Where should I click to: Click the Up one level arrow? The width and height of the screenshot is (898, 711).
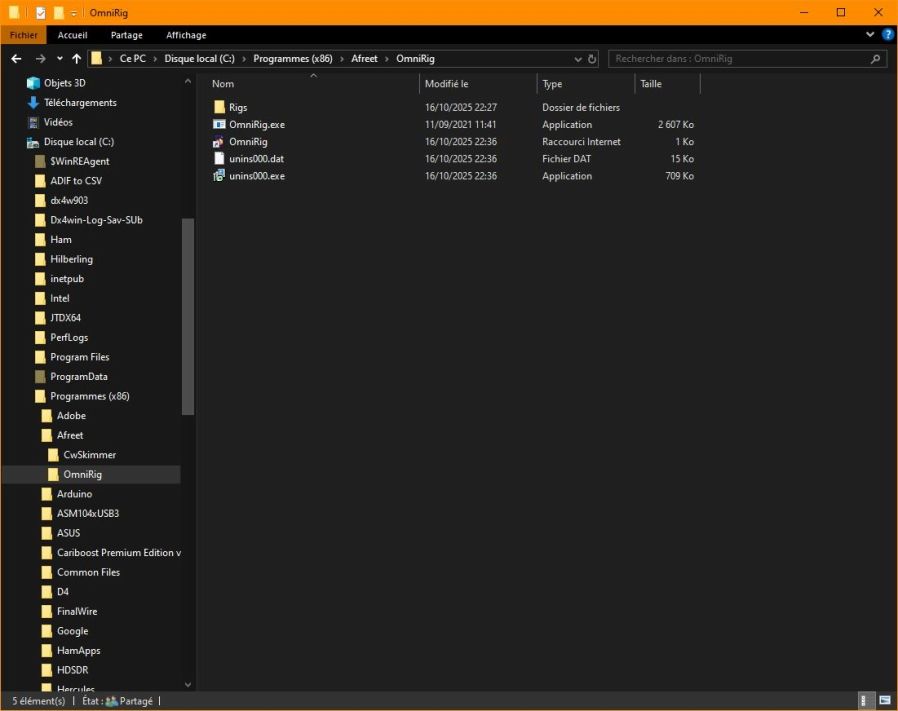click(x=77, y=59)
